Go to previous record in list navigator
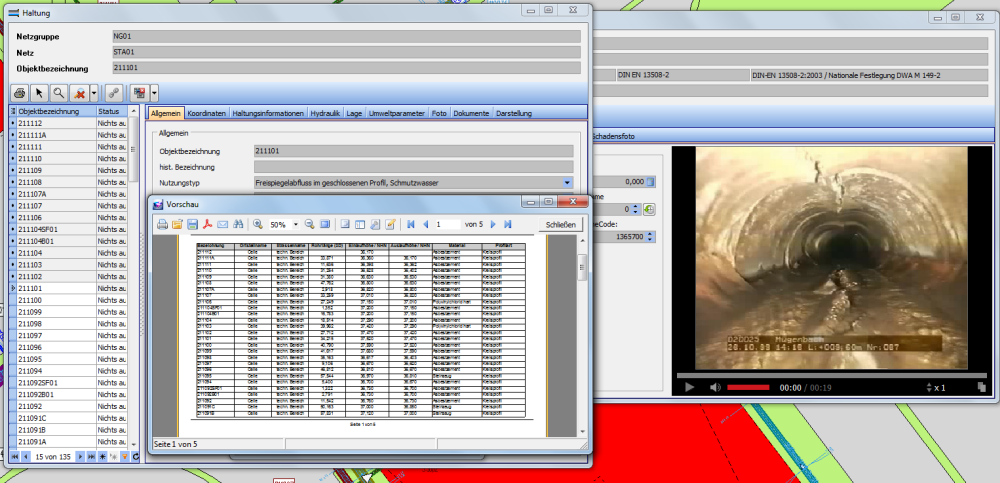The height and width of the screenshot is (483, 1000). pos(26,457)
